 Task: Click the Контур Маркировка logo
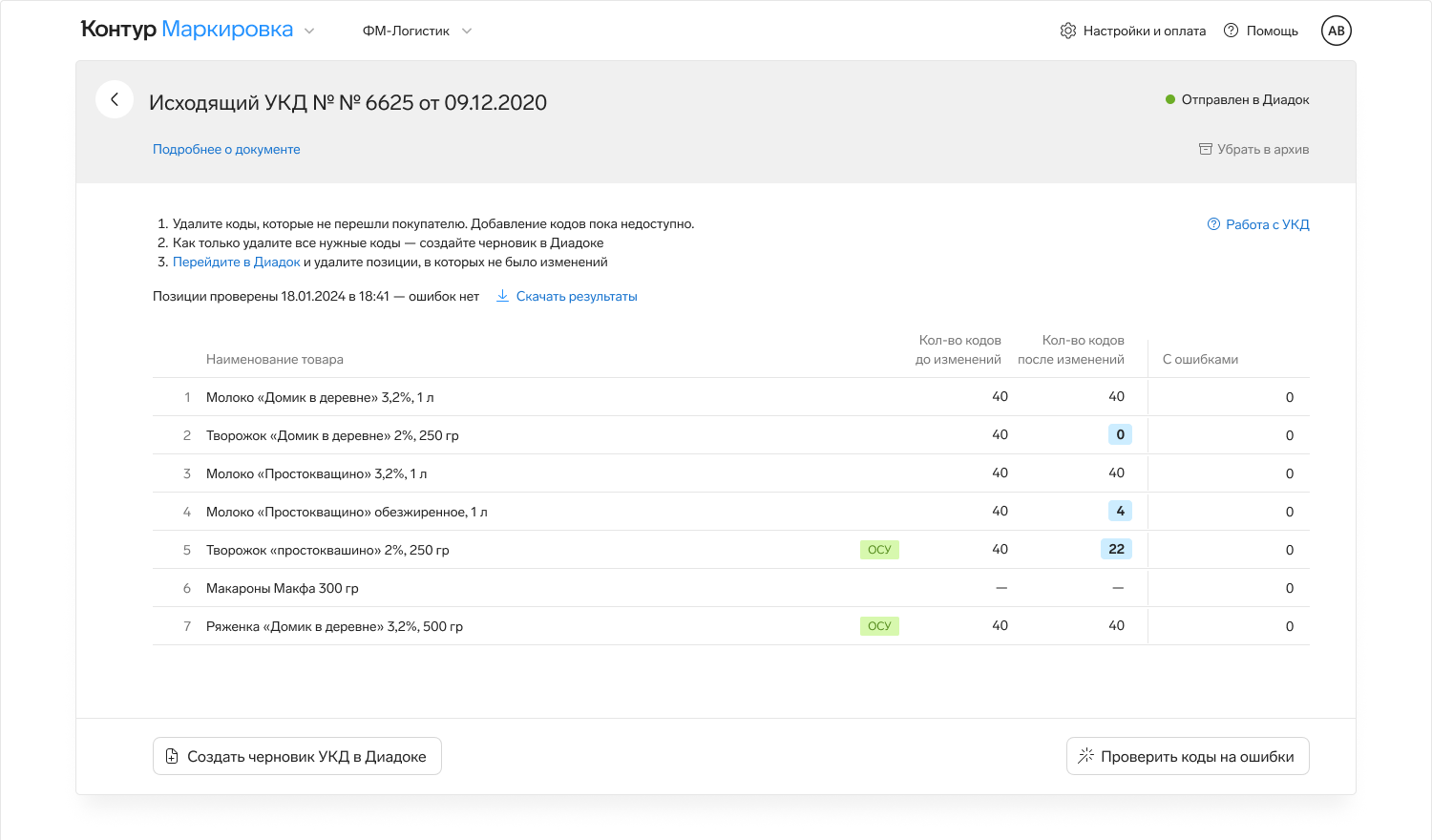[187, 30]
